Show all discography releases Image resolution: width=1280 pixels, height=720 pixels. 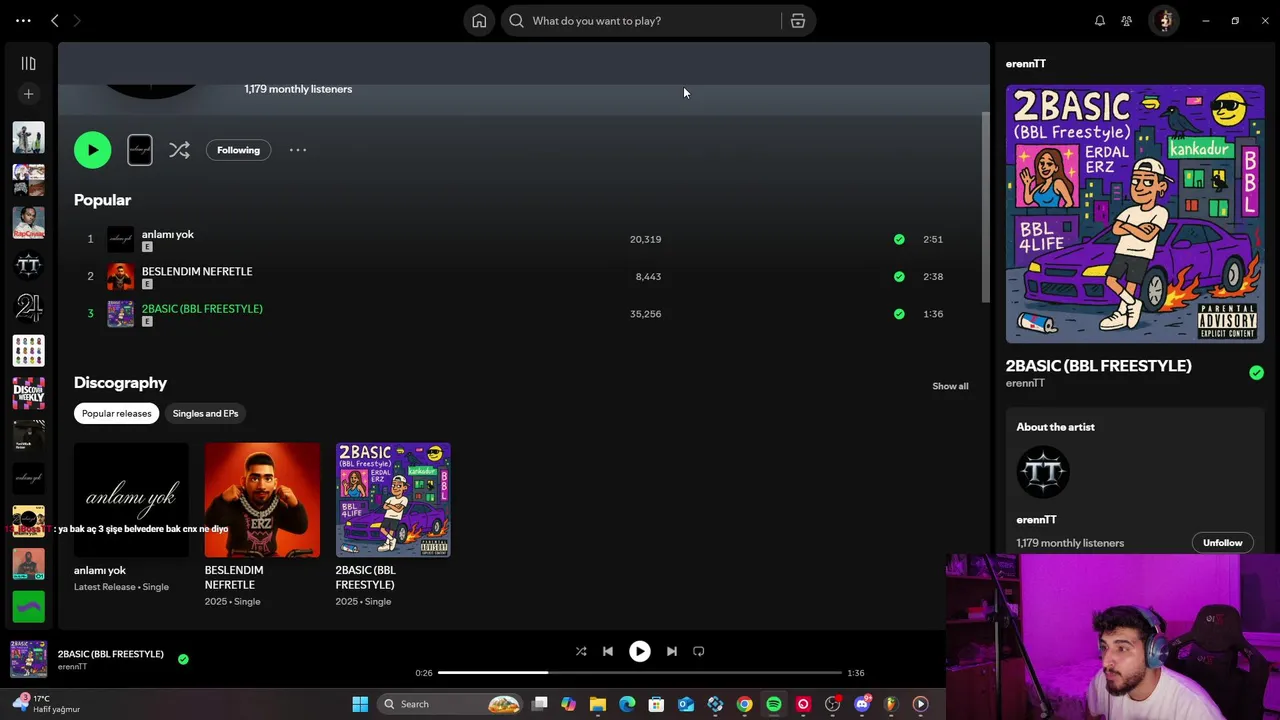point(950,386)
